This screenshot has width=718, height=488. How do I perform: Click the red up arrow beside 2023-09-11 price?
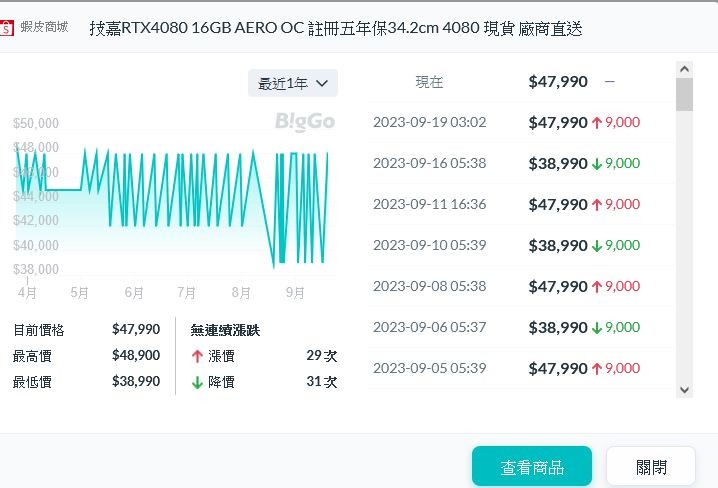tap(597, 205)
